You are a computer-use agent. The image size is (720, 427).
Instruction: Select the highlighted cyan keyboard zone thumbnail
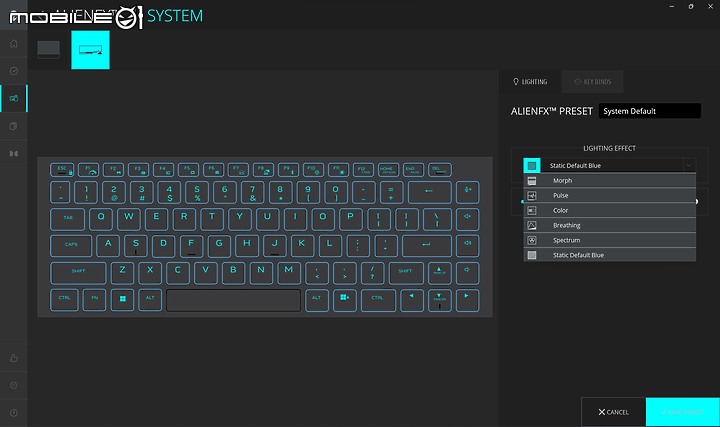pyautogui.click(x=90, y=50)
